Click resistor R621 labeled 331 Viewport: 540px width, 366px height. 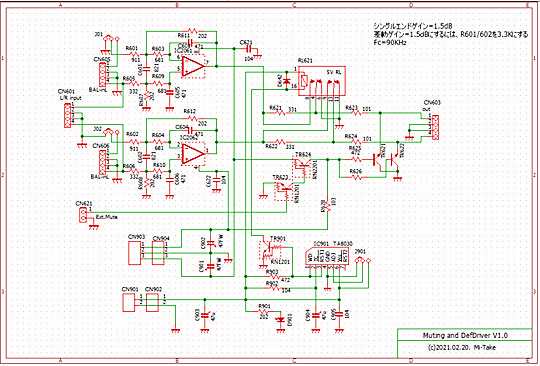click(x=280, y=112)
